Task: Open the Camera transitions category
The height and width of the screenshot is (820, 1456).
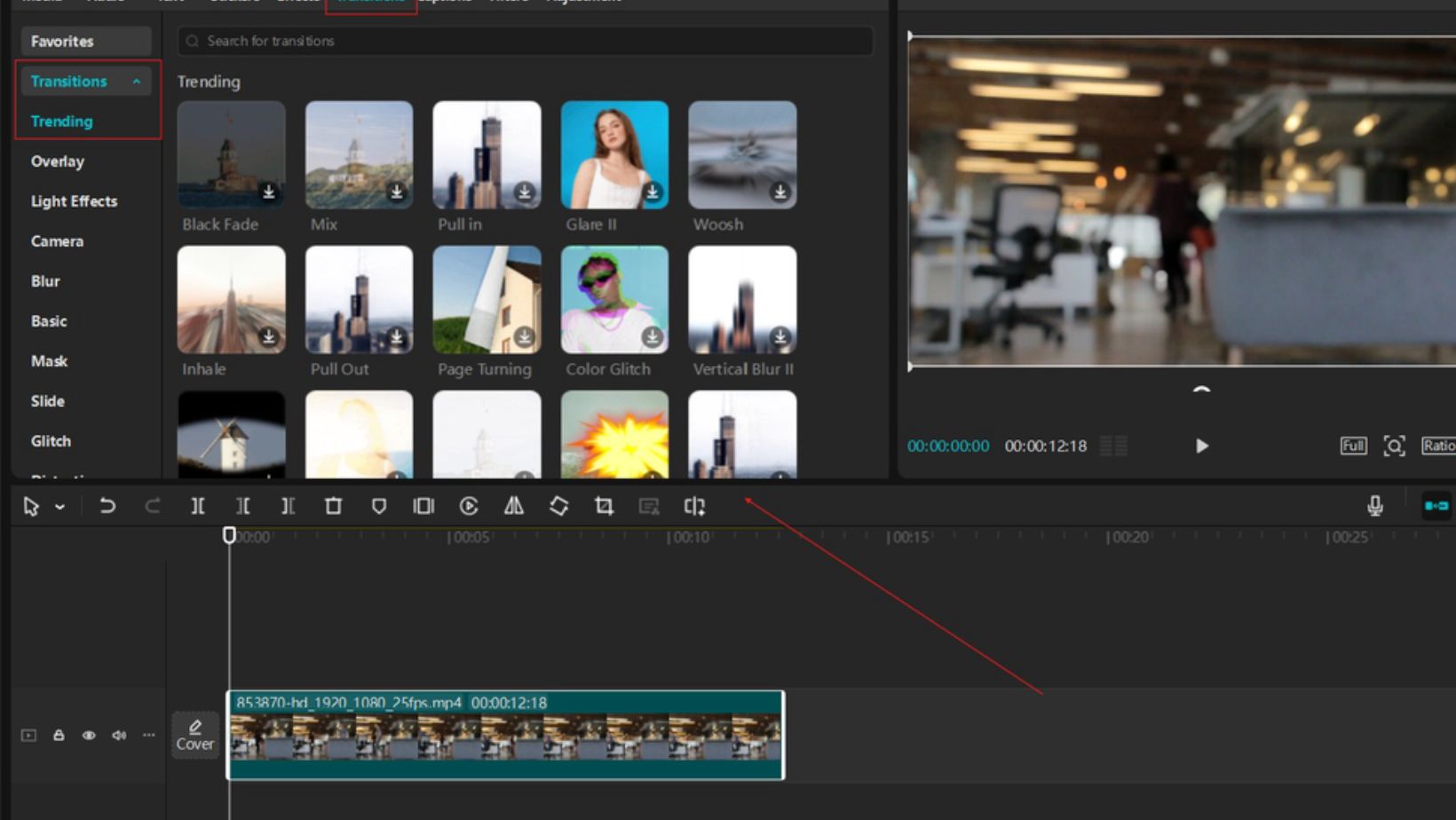Action: pyautogui.click(x=57, y=241)
